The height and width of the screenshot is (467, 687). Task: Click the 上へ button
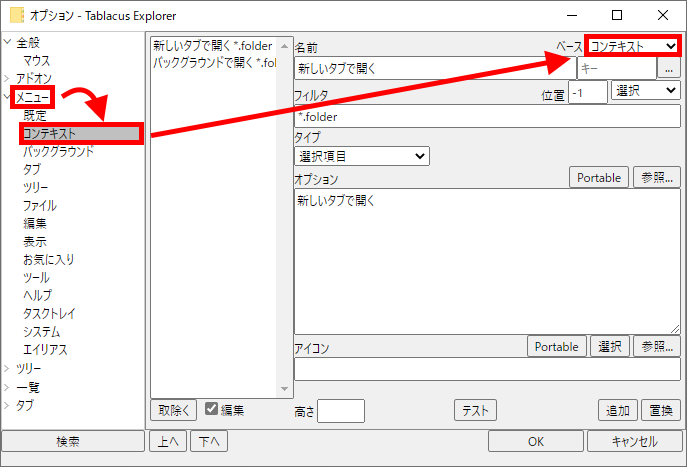coord(168,441)
